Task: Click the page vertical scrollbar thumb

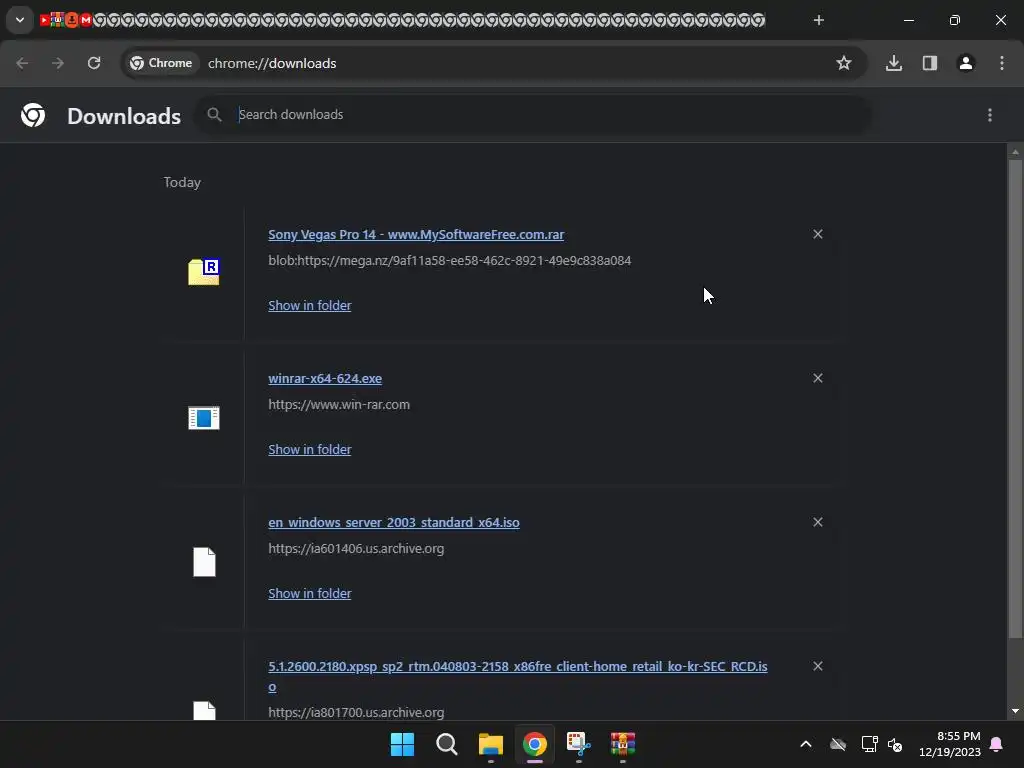Action: point(1015,398)
